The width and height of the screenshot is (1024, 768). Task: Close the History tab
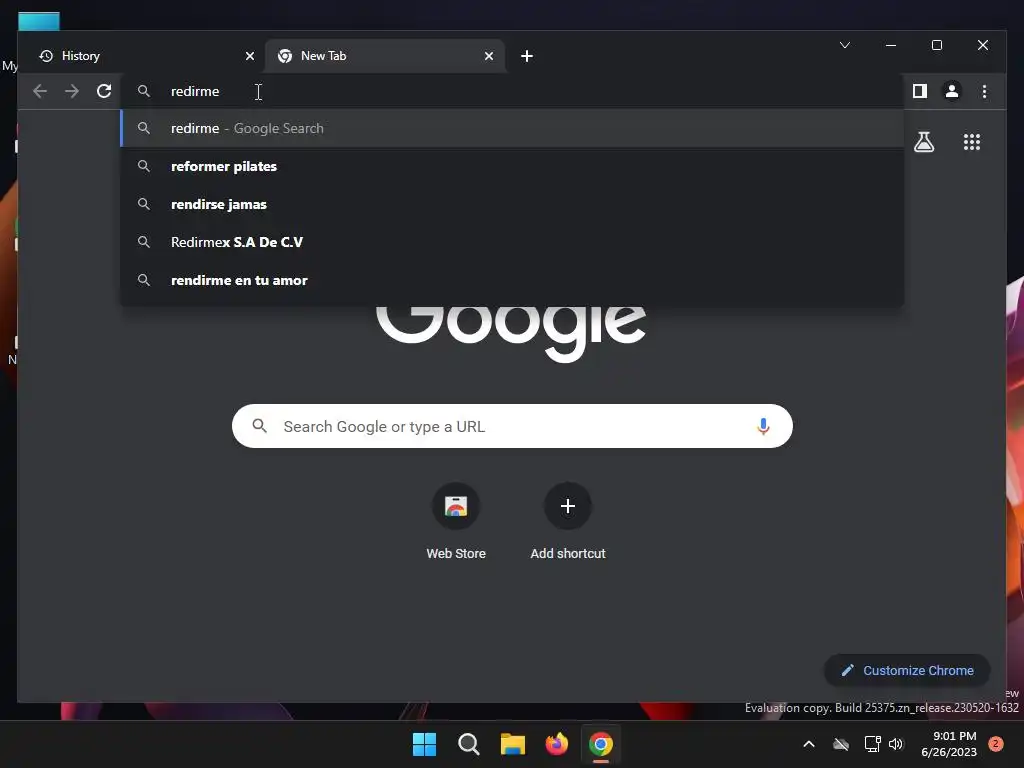(x=249, y=56)
